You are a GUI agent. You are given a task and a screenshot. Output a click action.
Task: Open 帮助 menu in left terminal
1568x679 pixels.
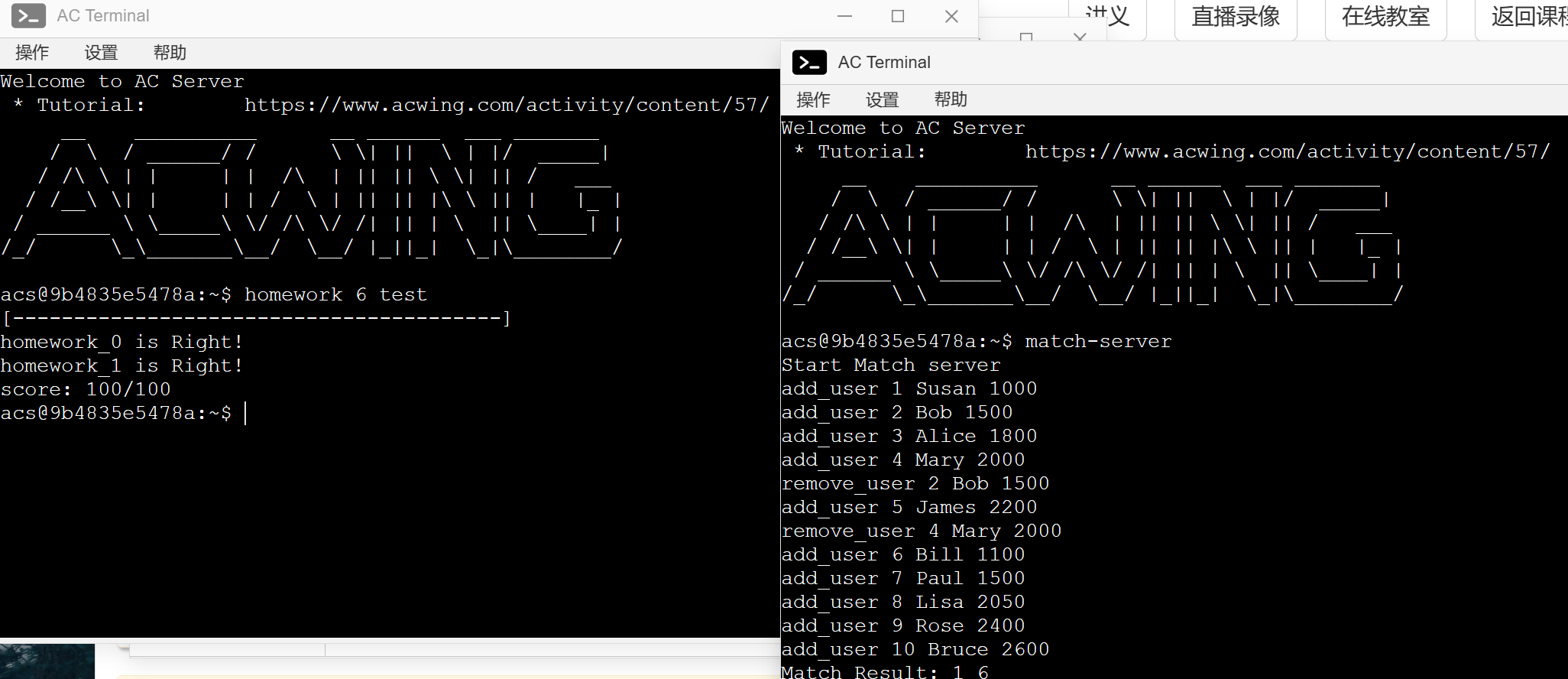pyautogui.click(x=170, y=53)
